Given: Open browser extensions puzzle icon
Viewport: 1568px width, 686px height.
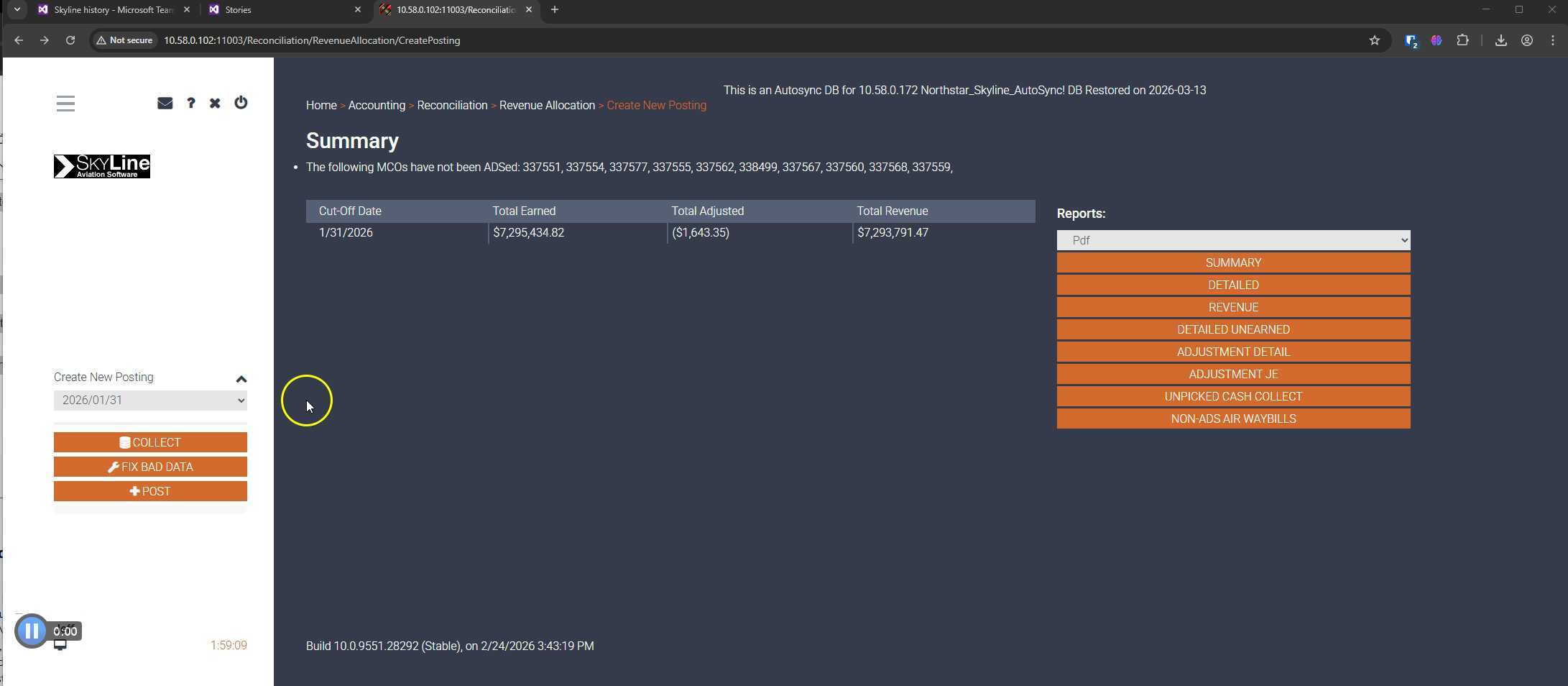Looking at the screenshot, I should click(x=1462, y=40).
